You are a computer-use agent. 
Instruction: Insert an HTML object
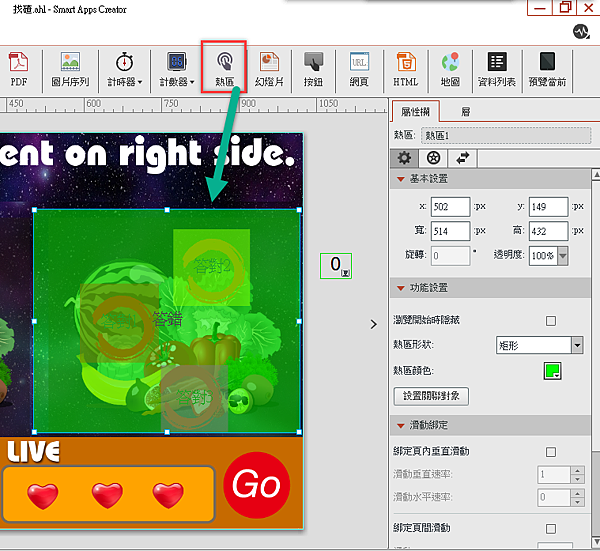tap(406, 69)
